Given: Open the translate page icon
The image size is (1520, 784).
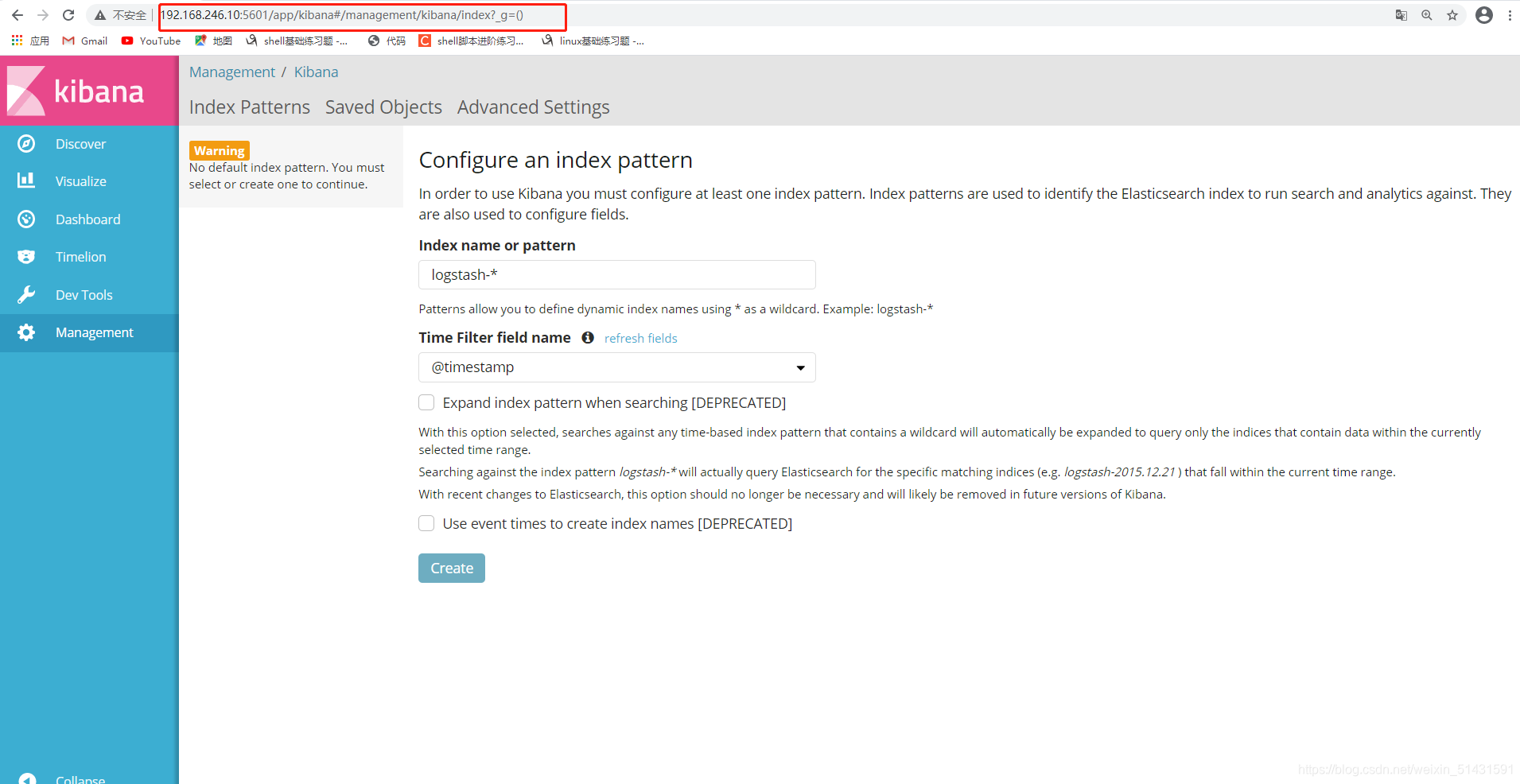Looking at the screenshot, I should [1401, 15].
